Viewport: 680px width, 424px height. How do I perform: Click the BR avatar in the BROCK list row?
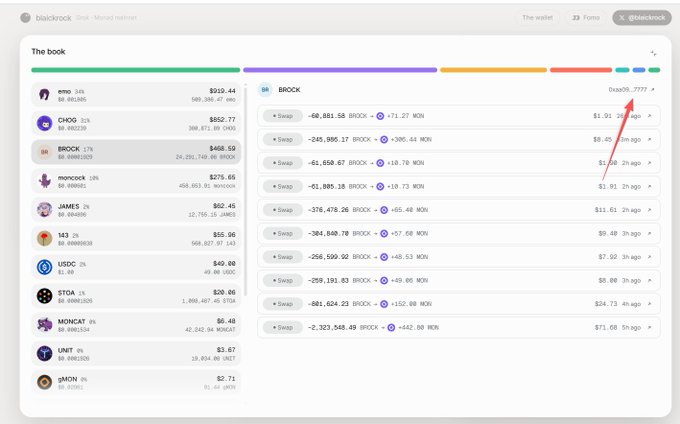[x=44, y=152]
